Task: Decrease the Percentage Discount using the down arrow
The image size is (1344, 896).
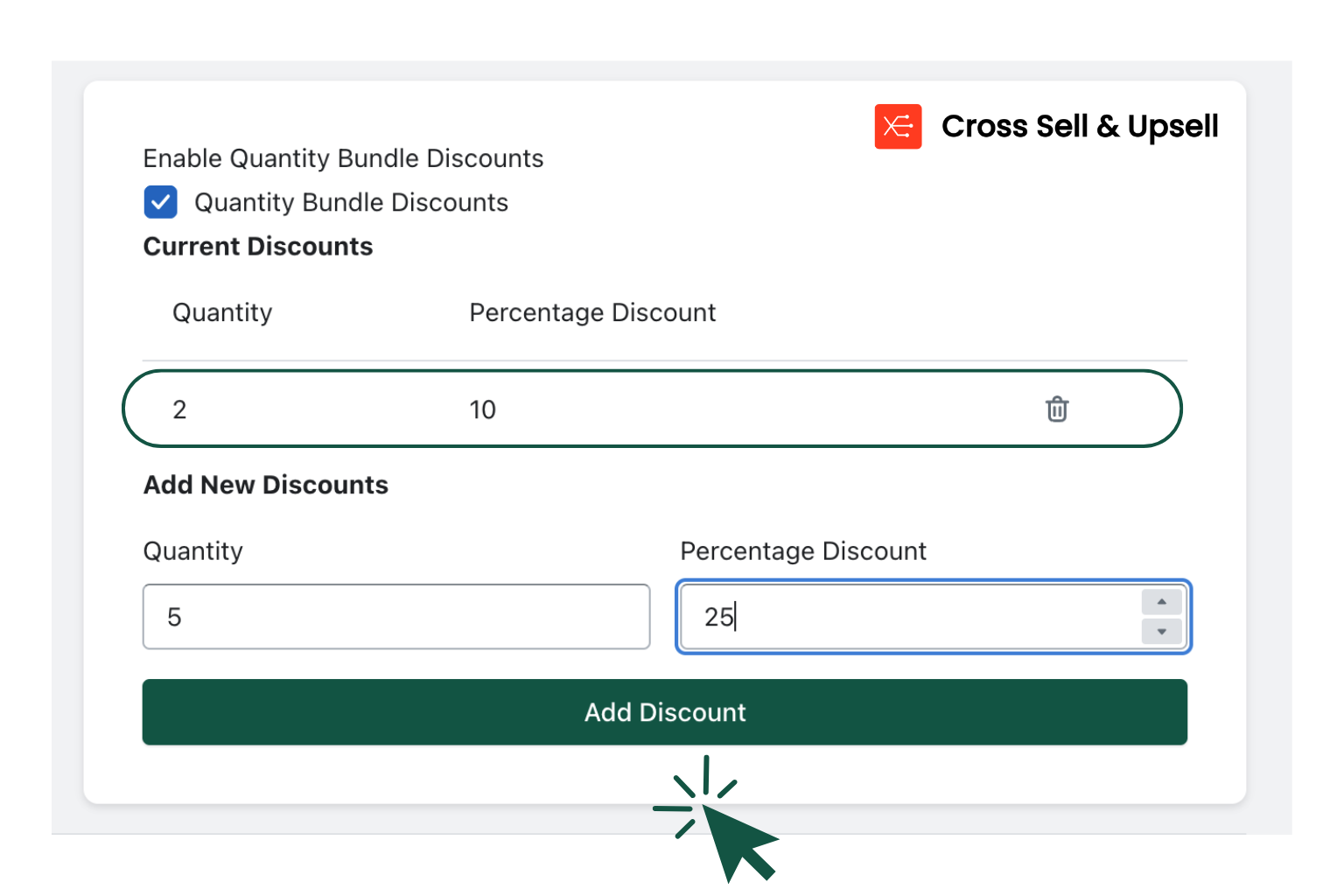Action: pyautogui.click(x=1160, y=631)
